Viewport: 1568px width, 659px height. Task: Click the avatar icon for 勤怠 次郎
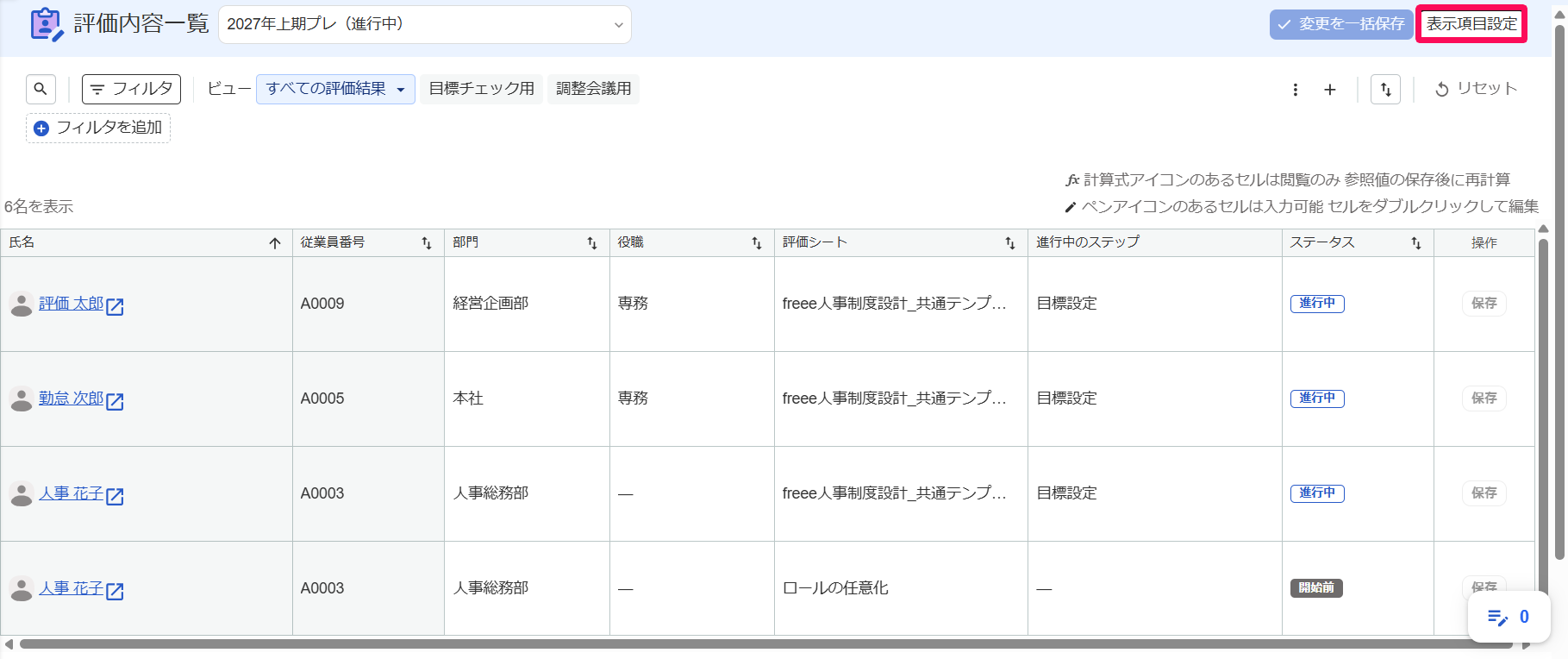pyautogui.click(x=22, y=399)
